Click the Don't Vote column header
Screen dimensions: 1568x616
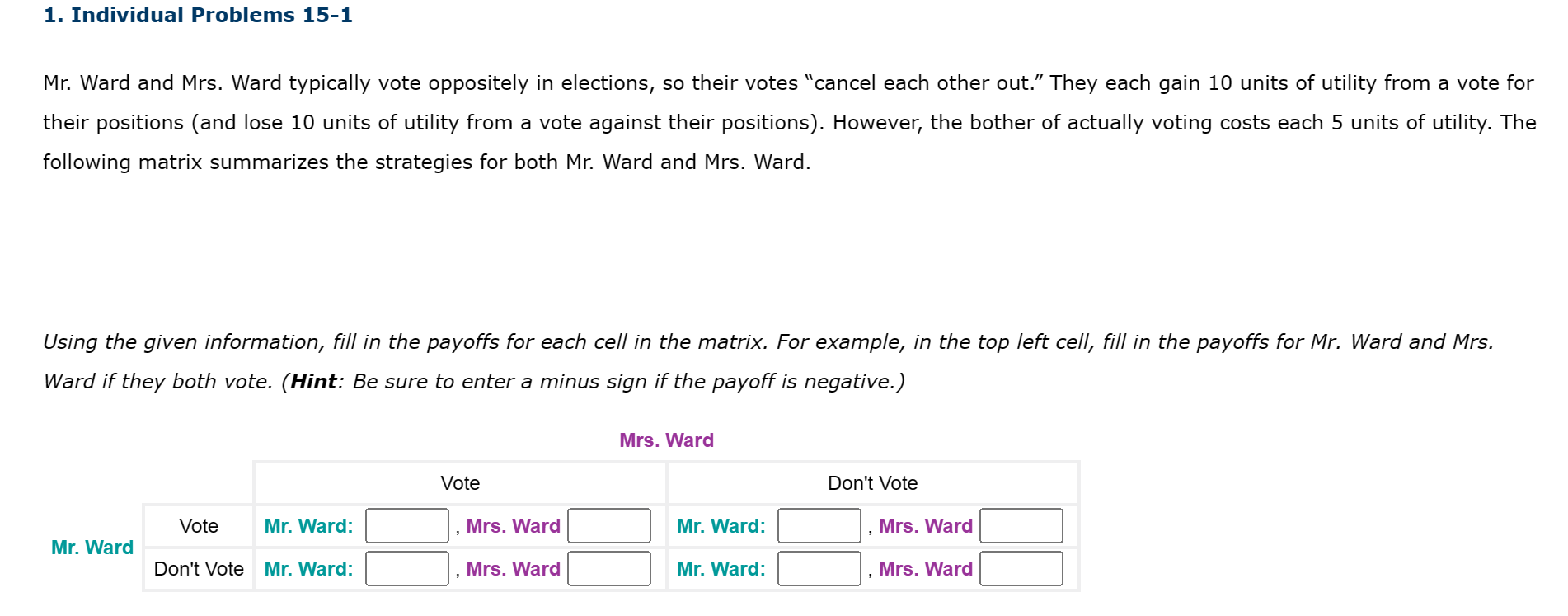(871, 483)
